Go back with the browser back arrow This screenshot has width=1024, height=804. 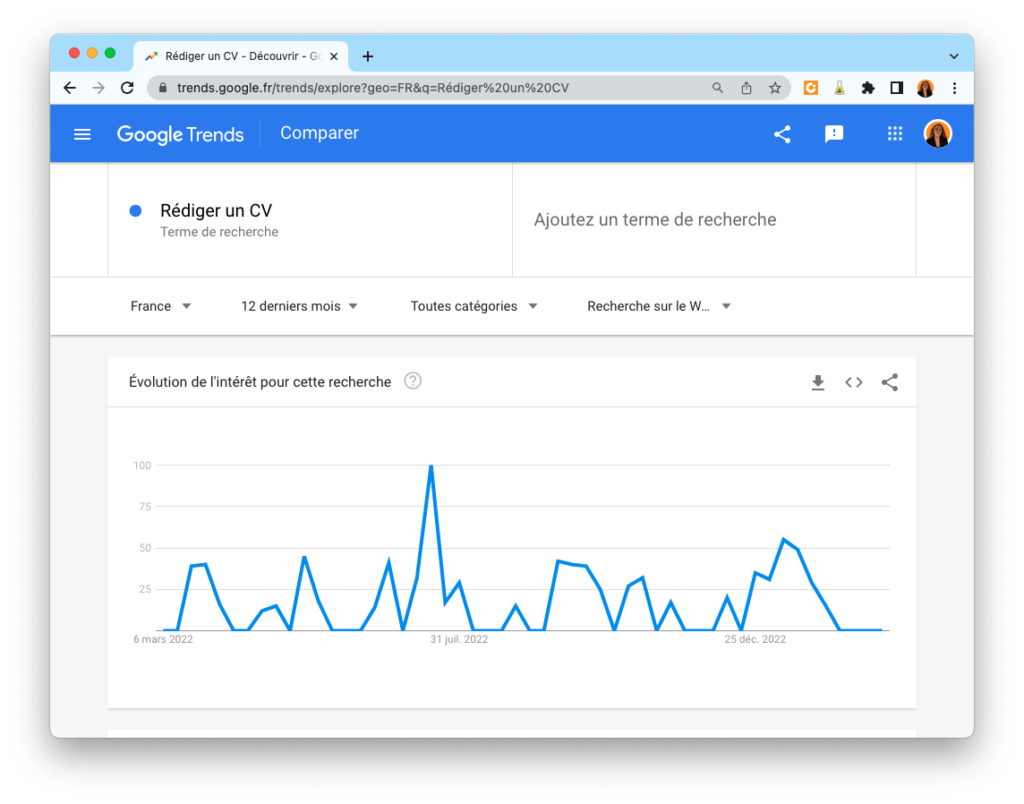[70, 88]
